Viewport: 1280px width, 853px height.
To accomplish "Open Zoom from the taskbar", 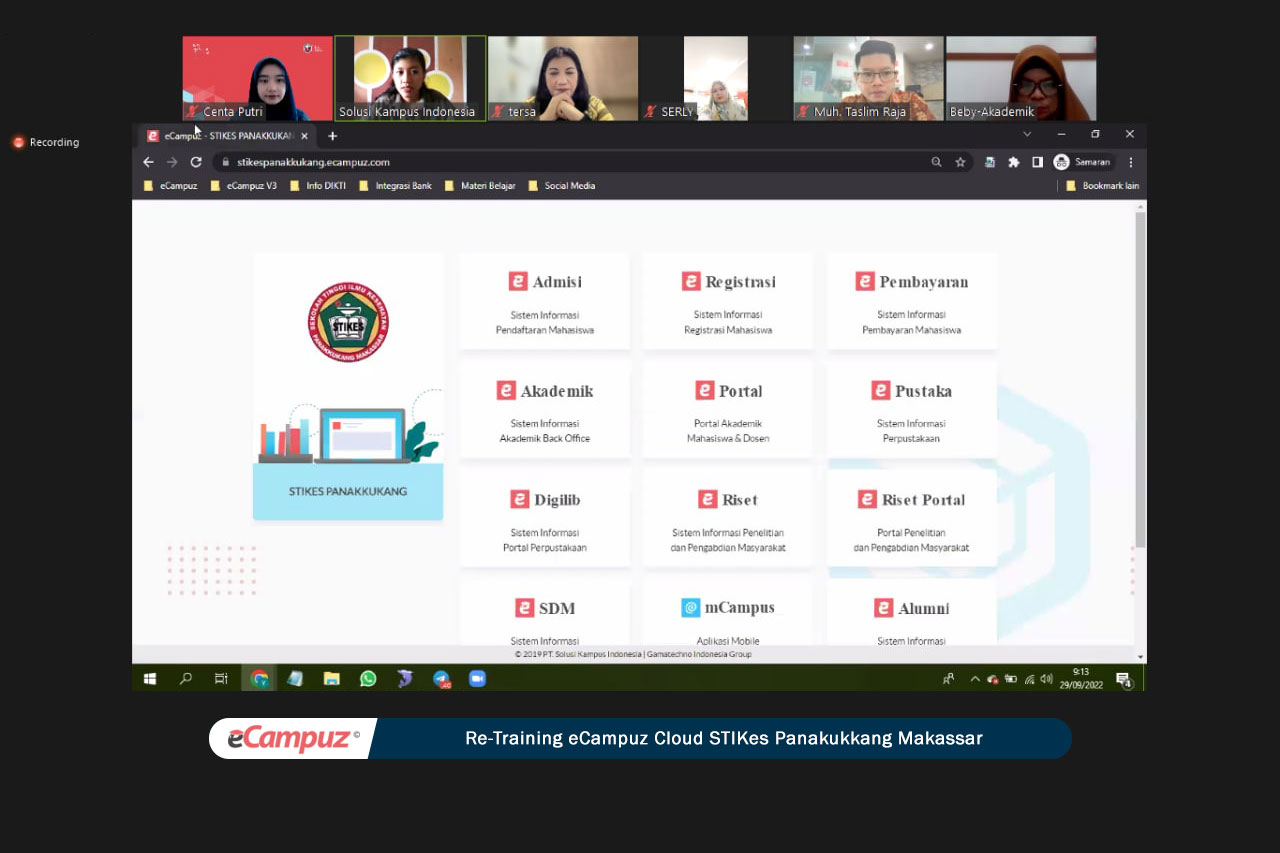I will coord(477,678).
